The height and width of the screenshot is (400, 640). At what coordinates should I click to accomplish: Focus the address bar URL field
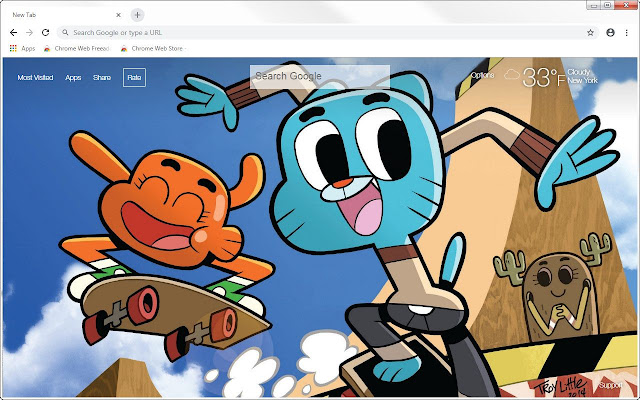[328, 33]
